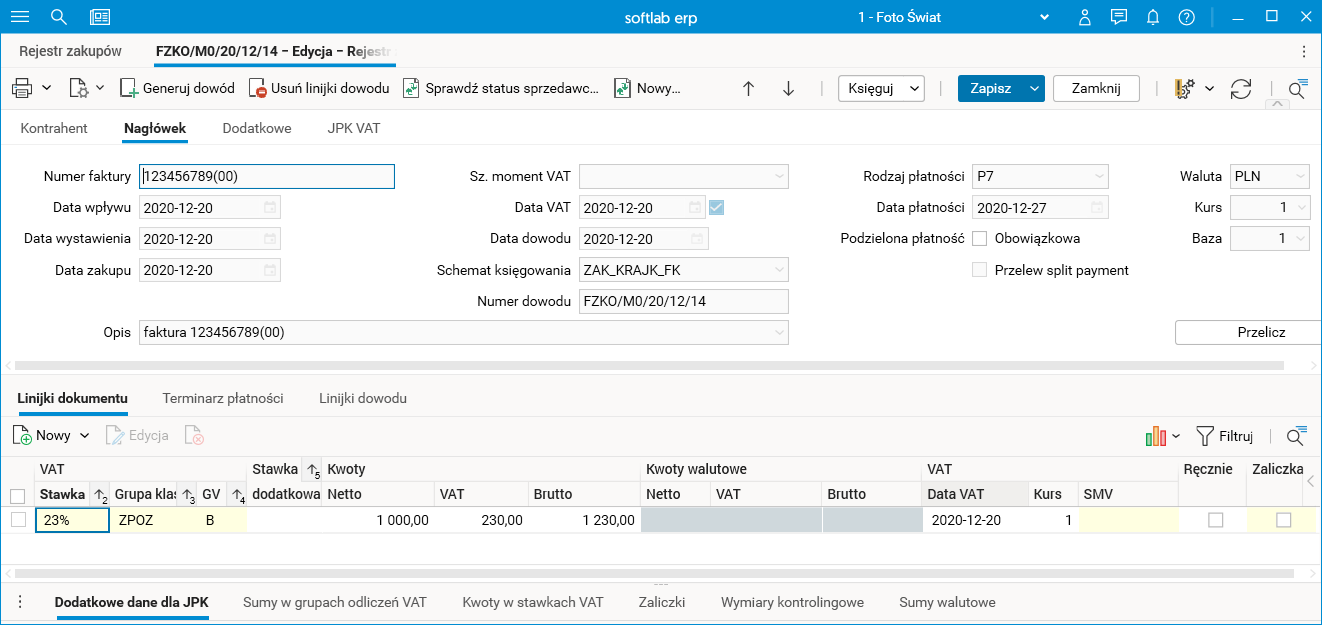The width and height of the screenshot is (1322, 625).
Task: Click the Numer faktury input field
Action: pyautogui.click(x=267, y=177)
